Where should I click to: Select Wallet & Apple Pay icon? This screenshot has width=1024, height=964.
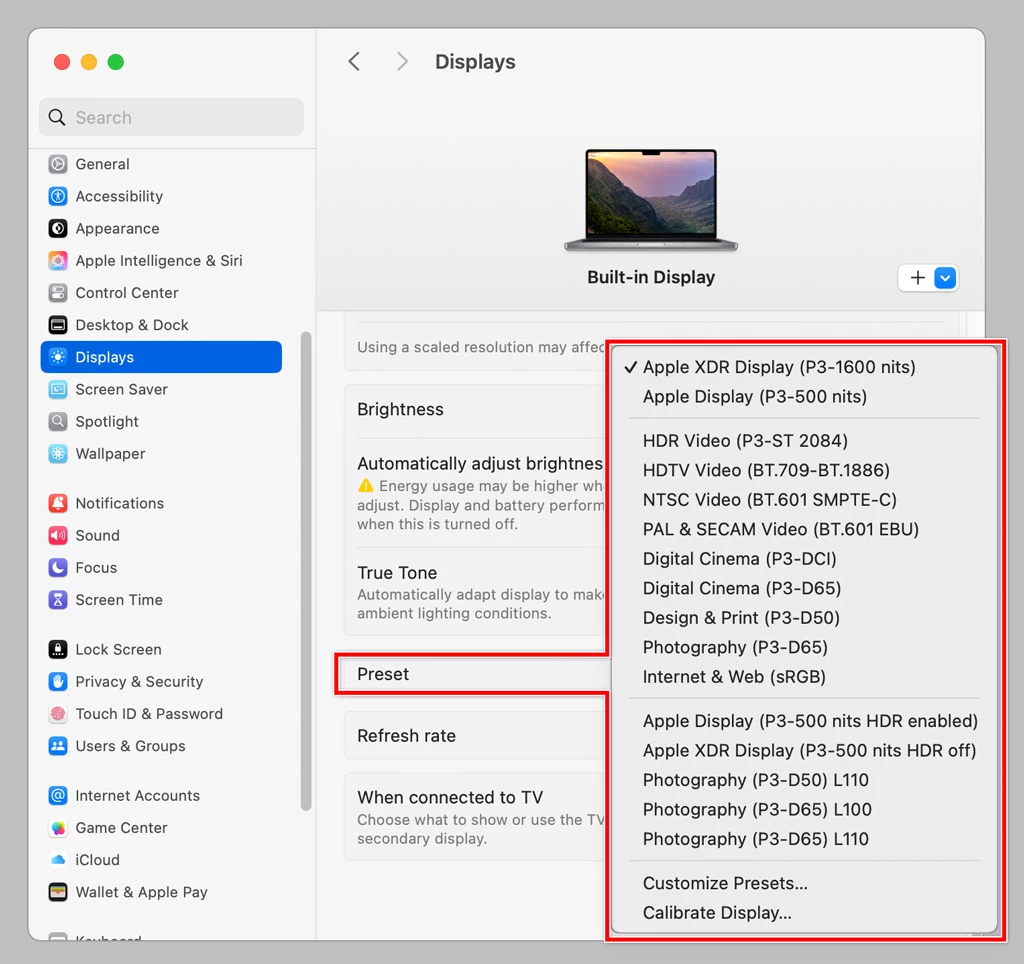58,892
